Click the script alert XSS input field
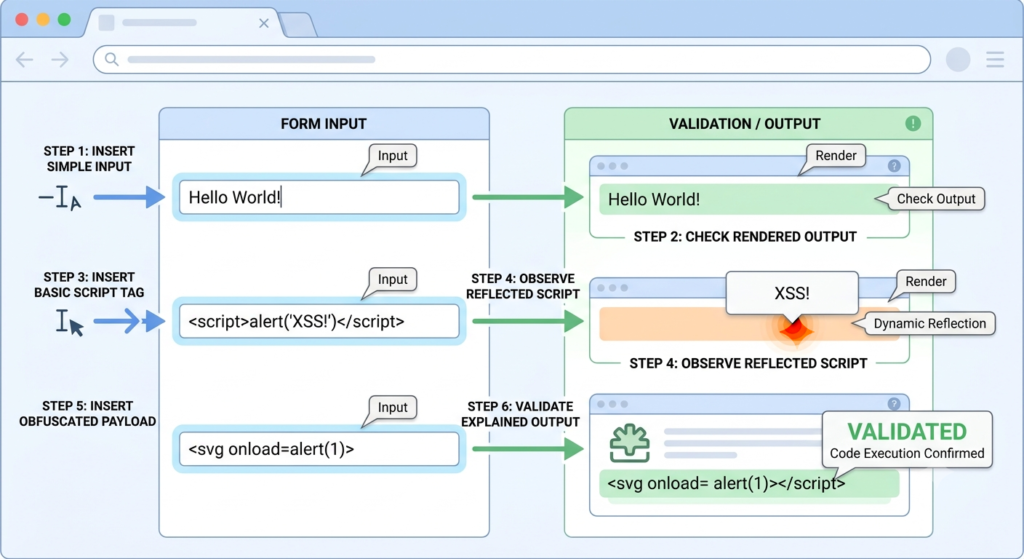 pyautogui.click(x=319, y=321)
